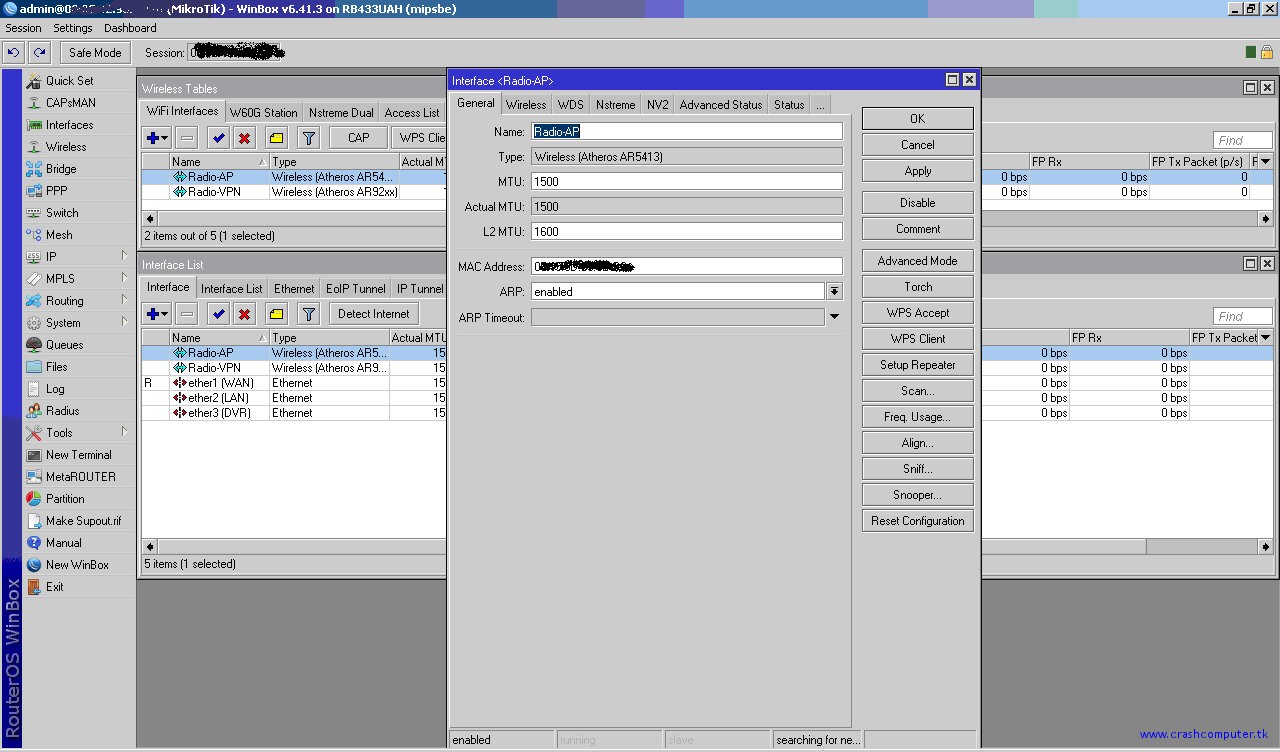Expand the MPLS submenu in the sidebar
Viewport: 1280px width, 752px height.
point(124,278)
